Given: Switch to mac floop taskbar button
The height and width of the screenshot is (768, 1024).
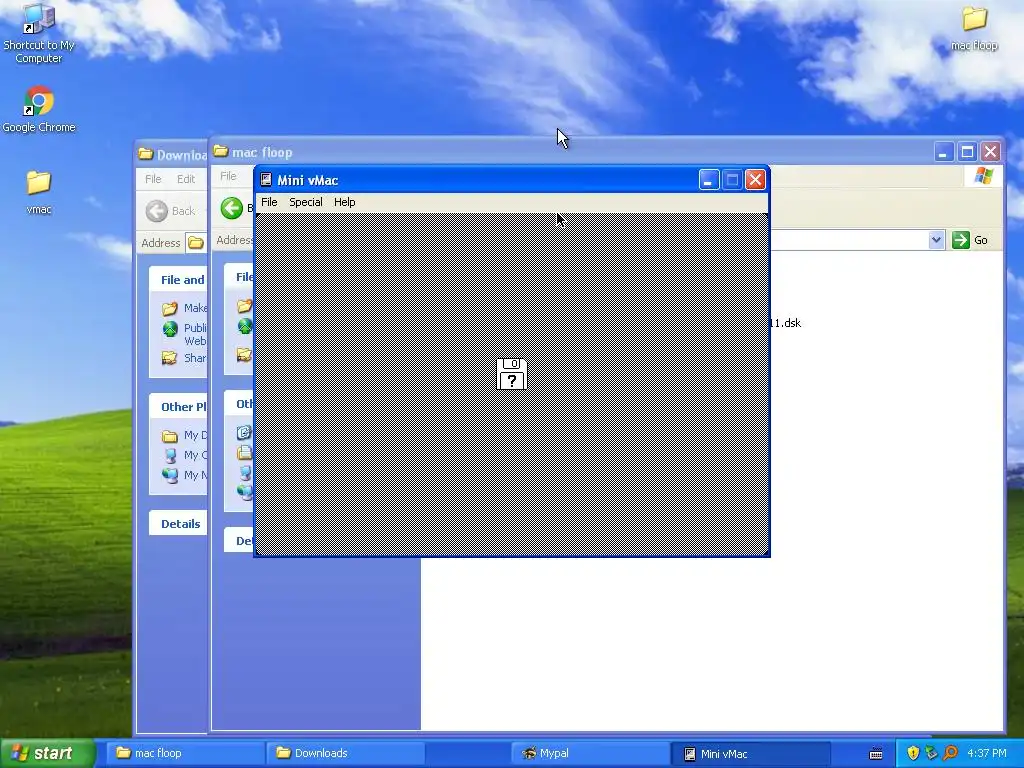Looking at the screenshot, I should click(185, 753).
